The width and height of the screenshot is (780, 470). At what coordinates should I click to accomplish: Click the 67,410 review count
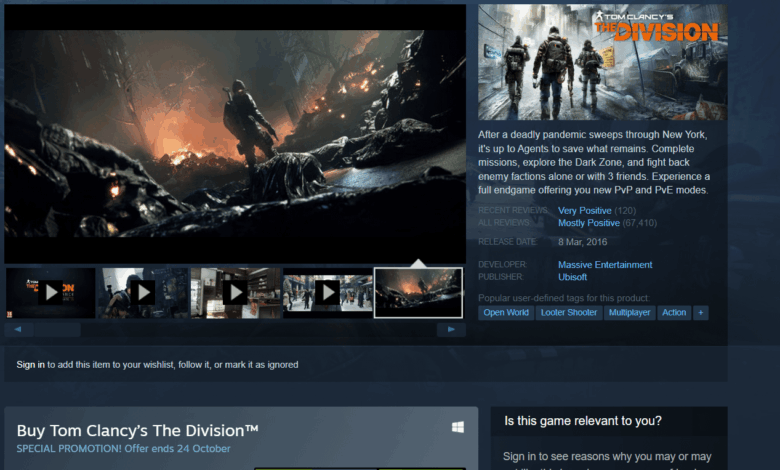pyautogui.click(x=640, y=223)
